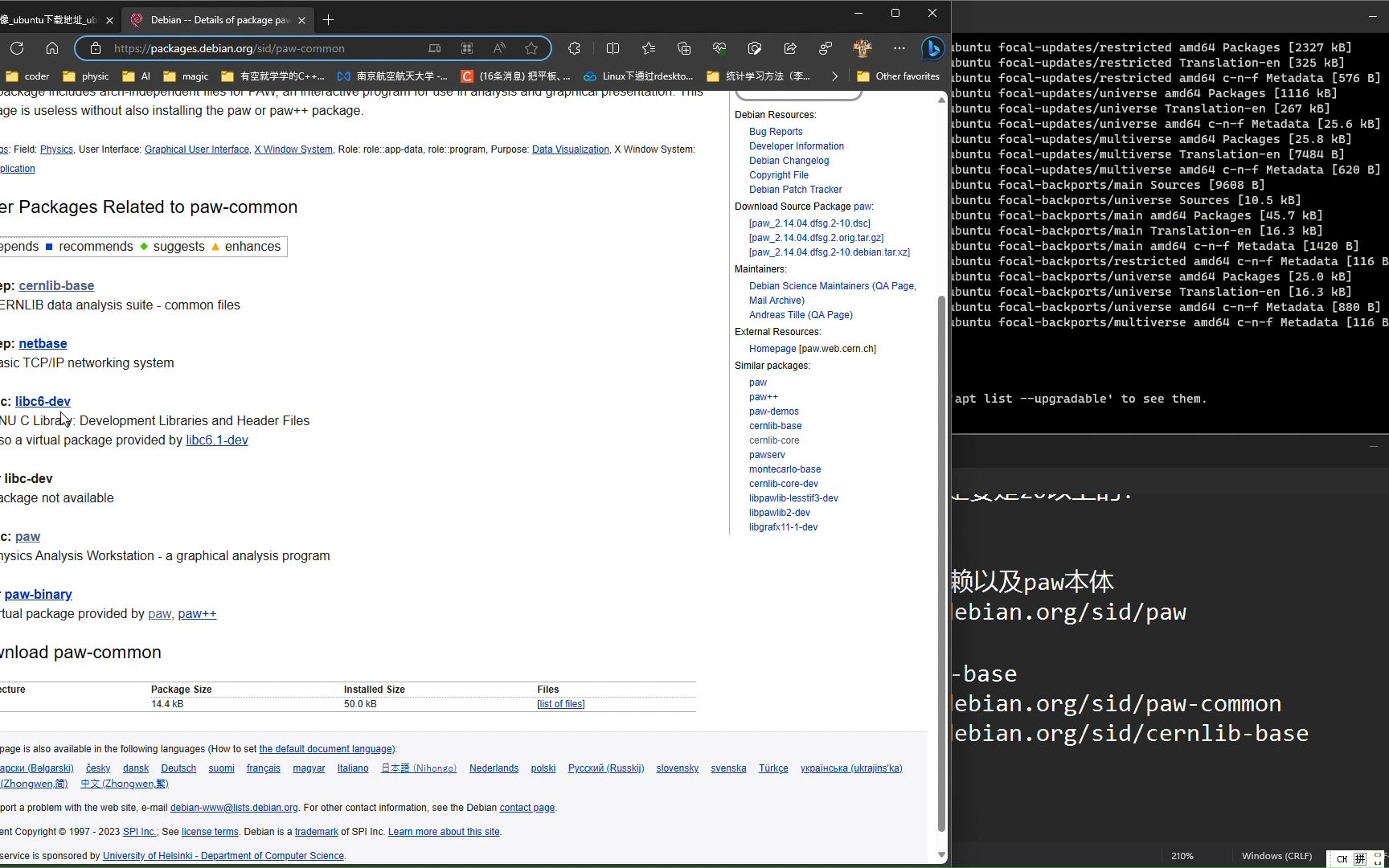Image resolution: width=1389 pixels, height=868 pixels.
Task: Click the CH input language indicator
Action: tap(1342, 858)
